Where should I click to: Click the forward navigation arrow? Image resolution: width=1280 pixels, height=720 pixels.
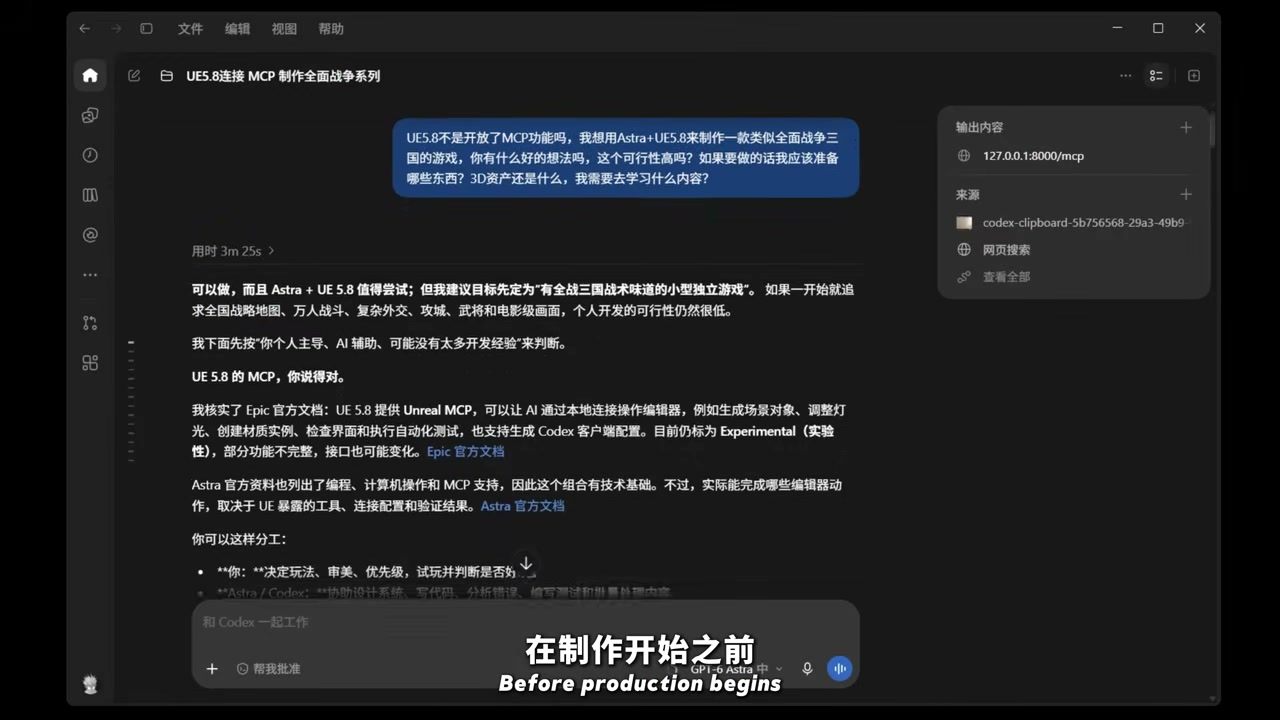115,29
